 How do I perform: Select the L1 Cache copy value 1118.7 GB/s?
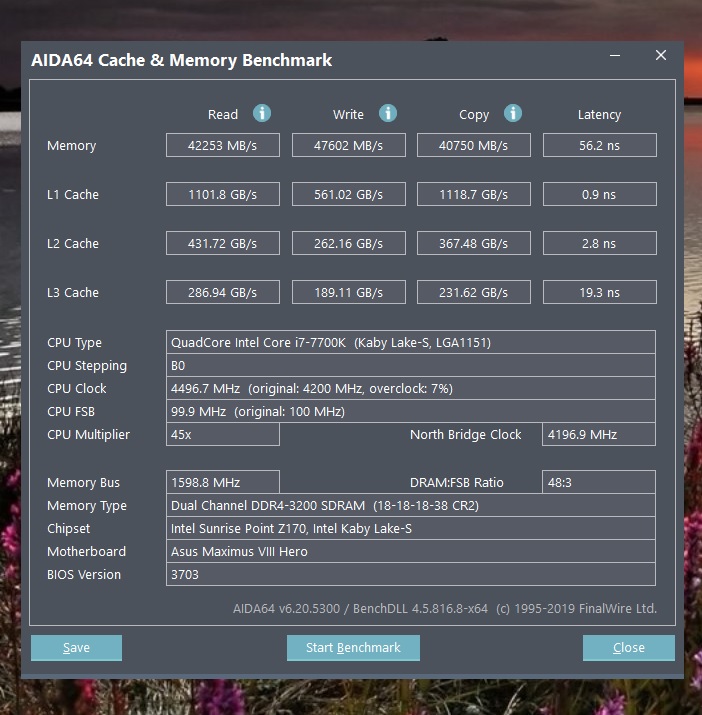(x=473, y=194)
